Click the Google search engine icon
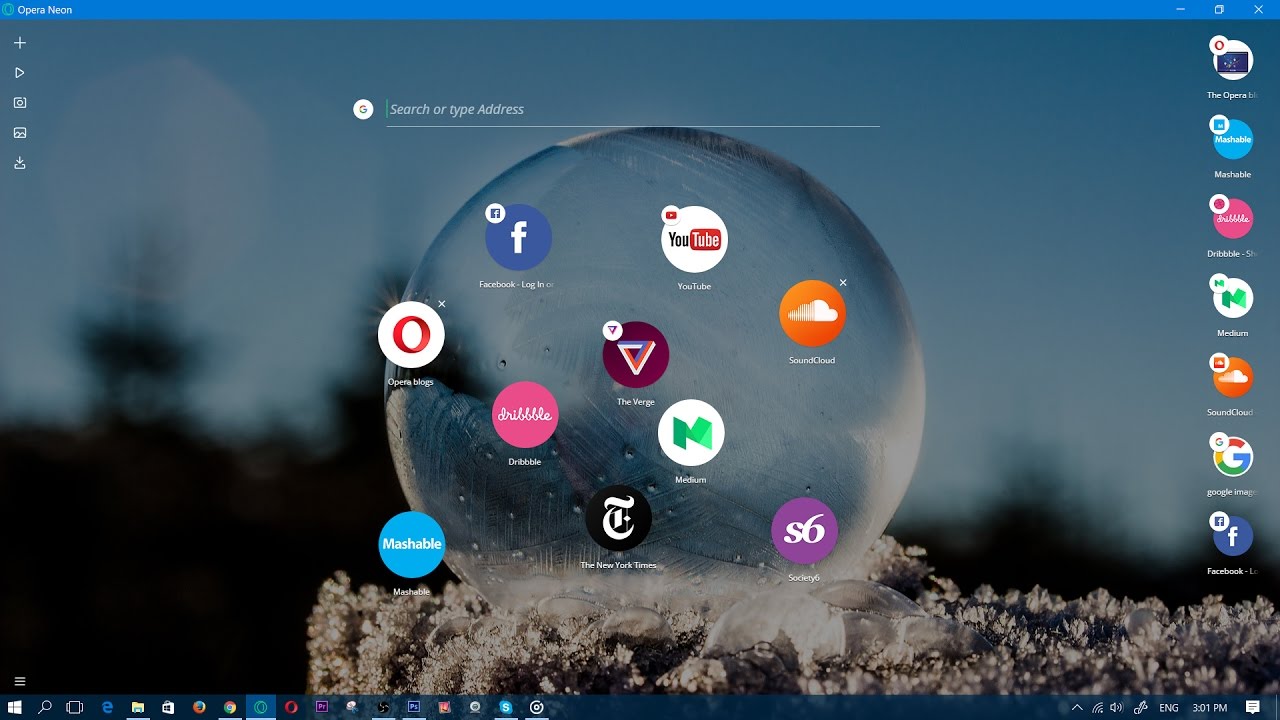 pyautogui.click(x=363, y=109)
